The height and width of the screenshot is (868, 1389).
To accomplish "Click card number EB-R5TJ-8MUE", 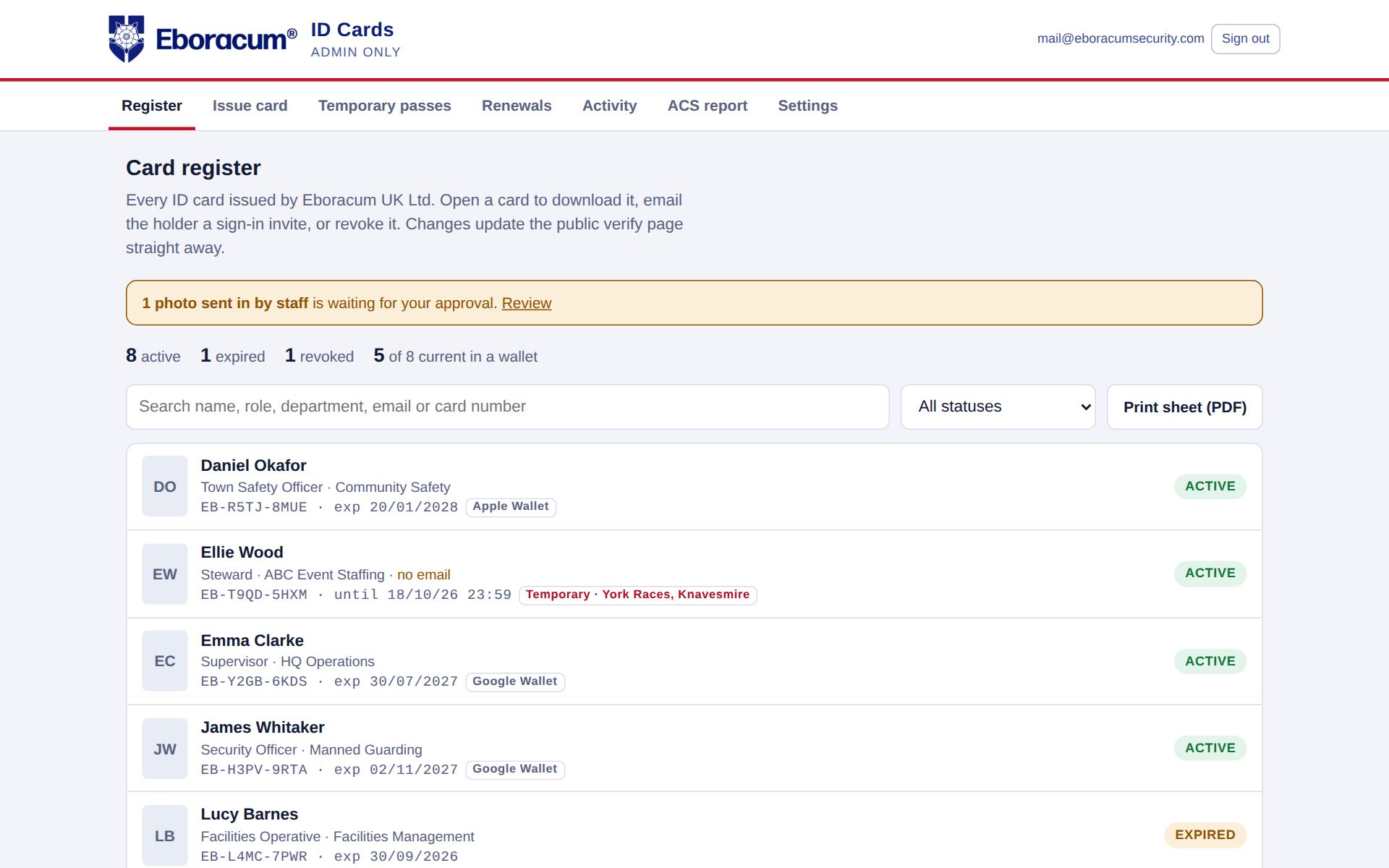I will (x=254, y=507).
